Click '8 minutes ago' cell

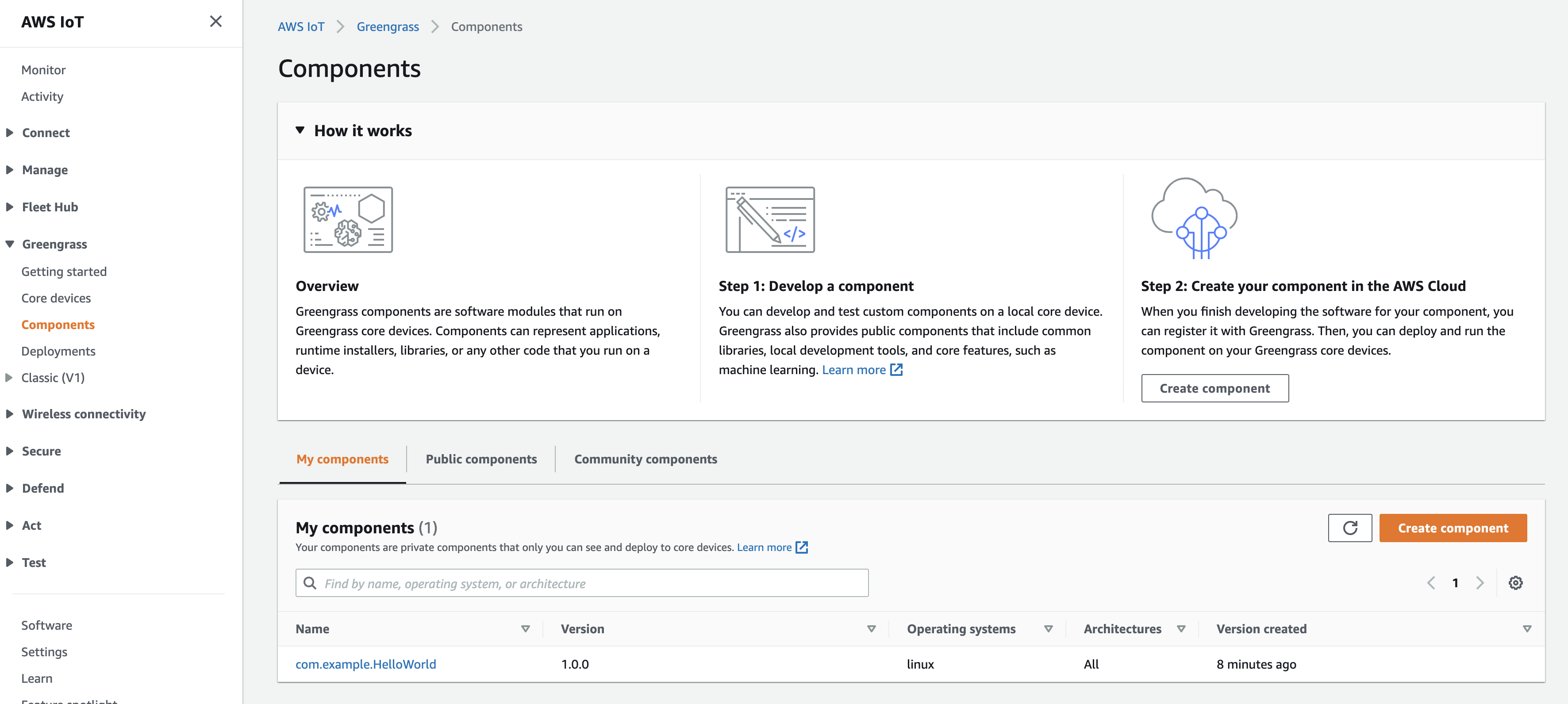tap(1256, 664)
